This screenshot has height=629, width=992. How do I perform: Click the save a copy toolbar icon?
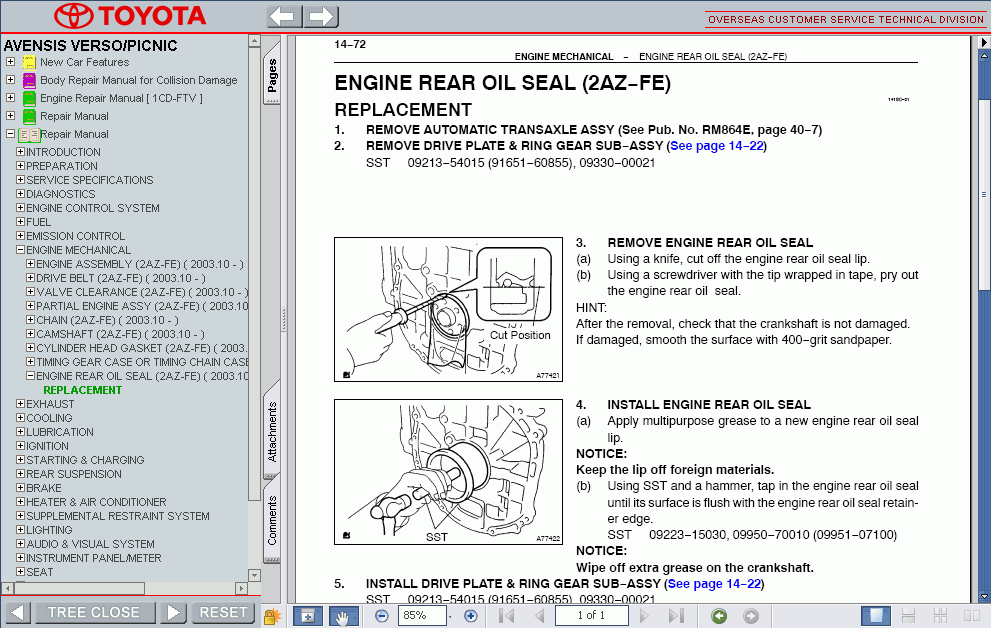(307, 616)
